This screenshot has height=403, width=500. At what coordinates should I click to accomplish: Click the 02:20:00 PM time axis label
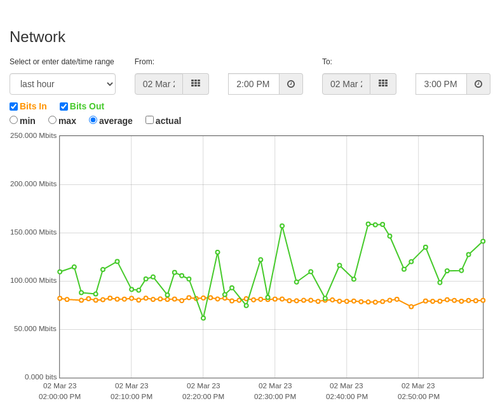[203, 397]
